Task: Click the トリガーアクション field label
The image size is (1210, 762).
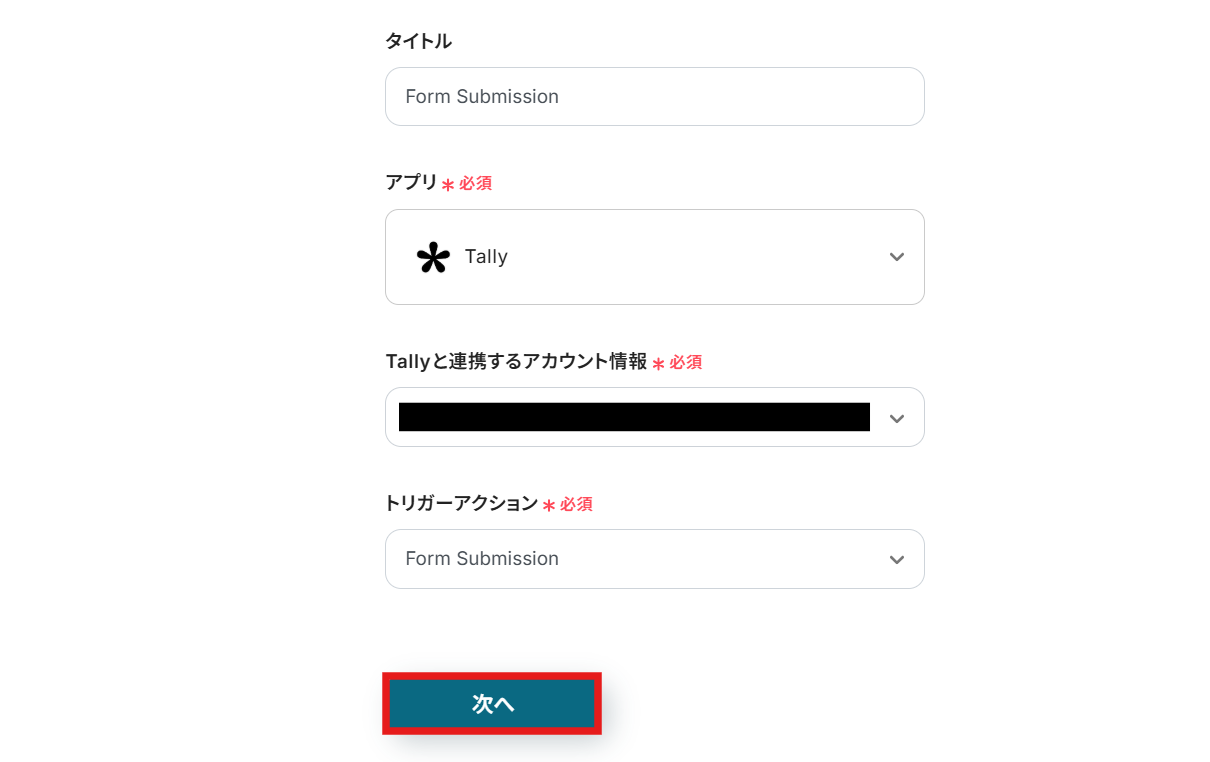Action: 461,503
